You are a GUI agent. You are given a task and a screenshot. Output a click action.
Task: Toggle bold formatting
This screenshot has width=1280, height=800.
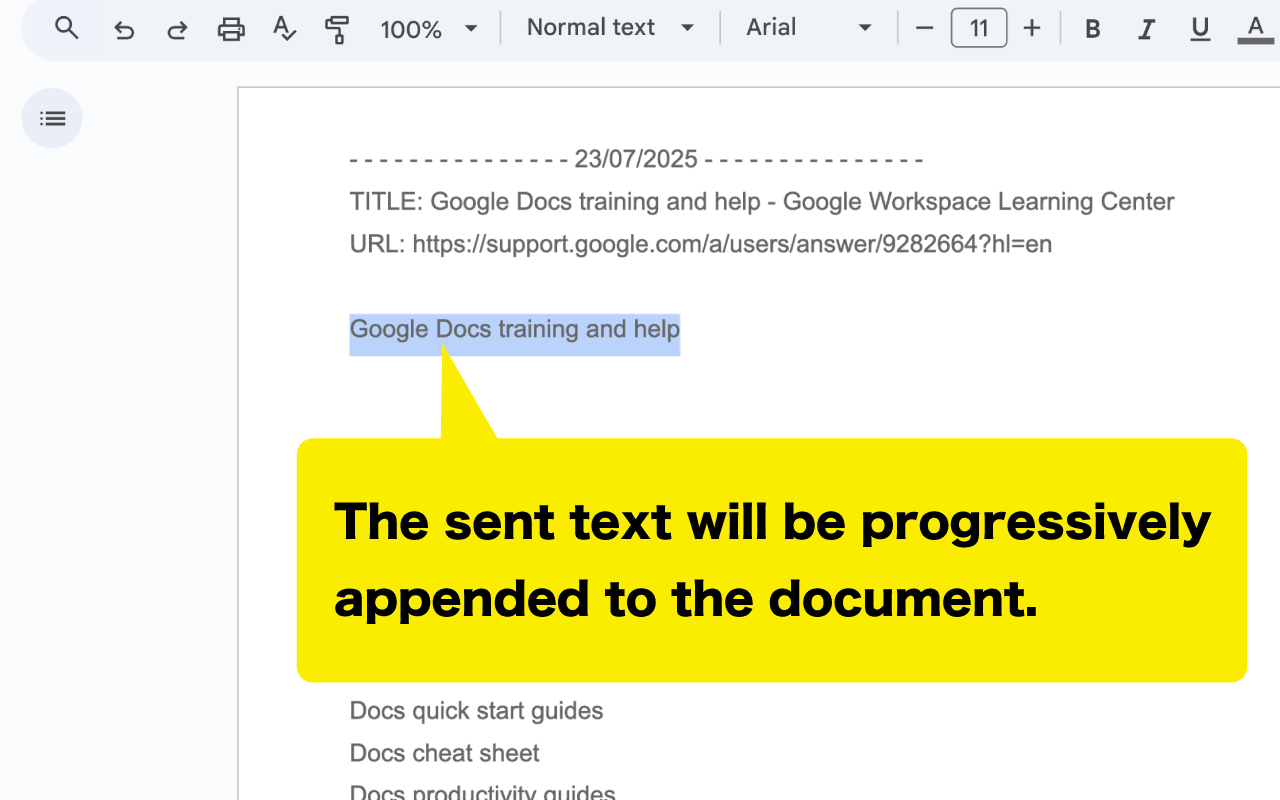point(1093,29)
